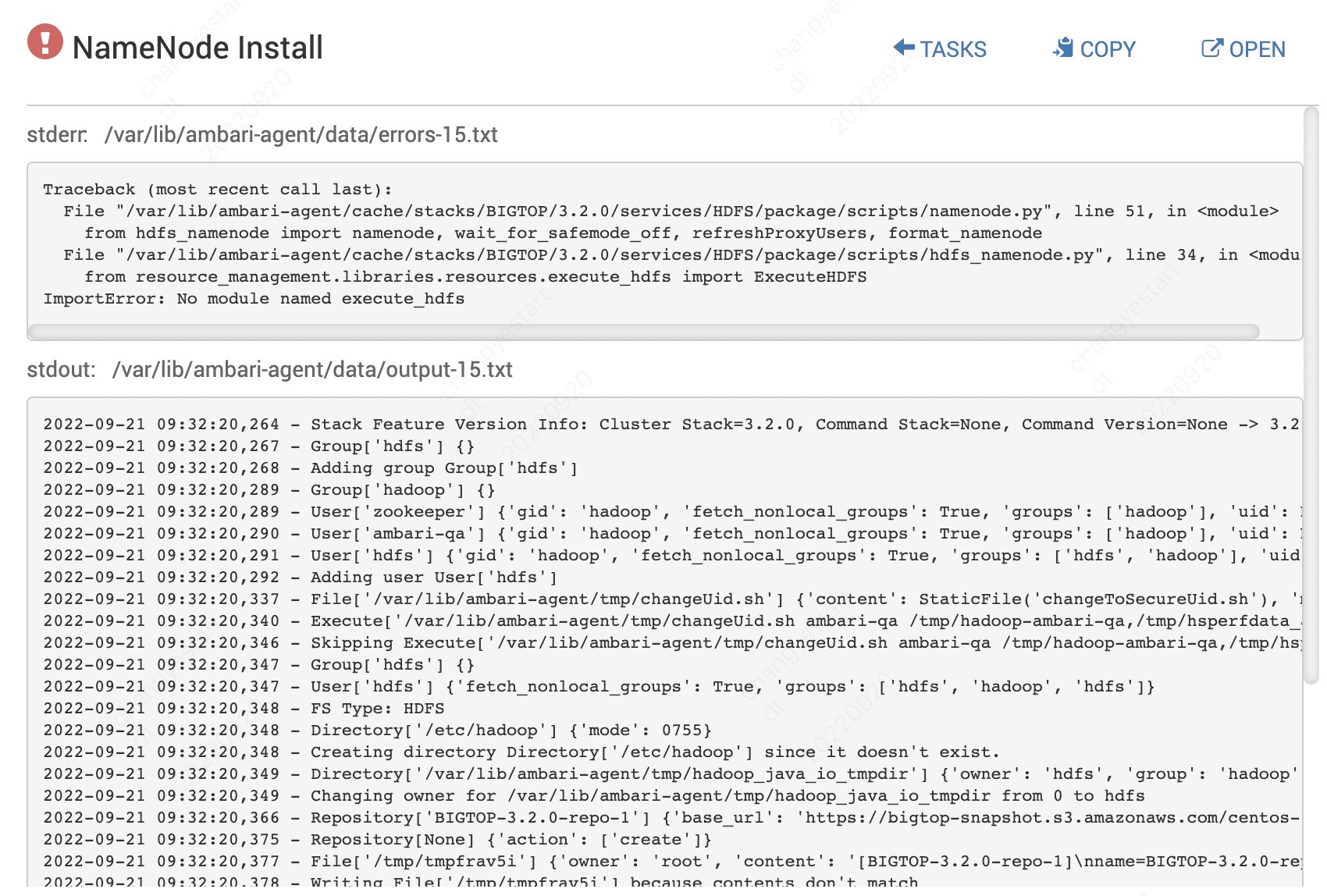Click the Stack Feature Version Info line
The width and height of the screenshot is (1327, 896).
(671, 425)
